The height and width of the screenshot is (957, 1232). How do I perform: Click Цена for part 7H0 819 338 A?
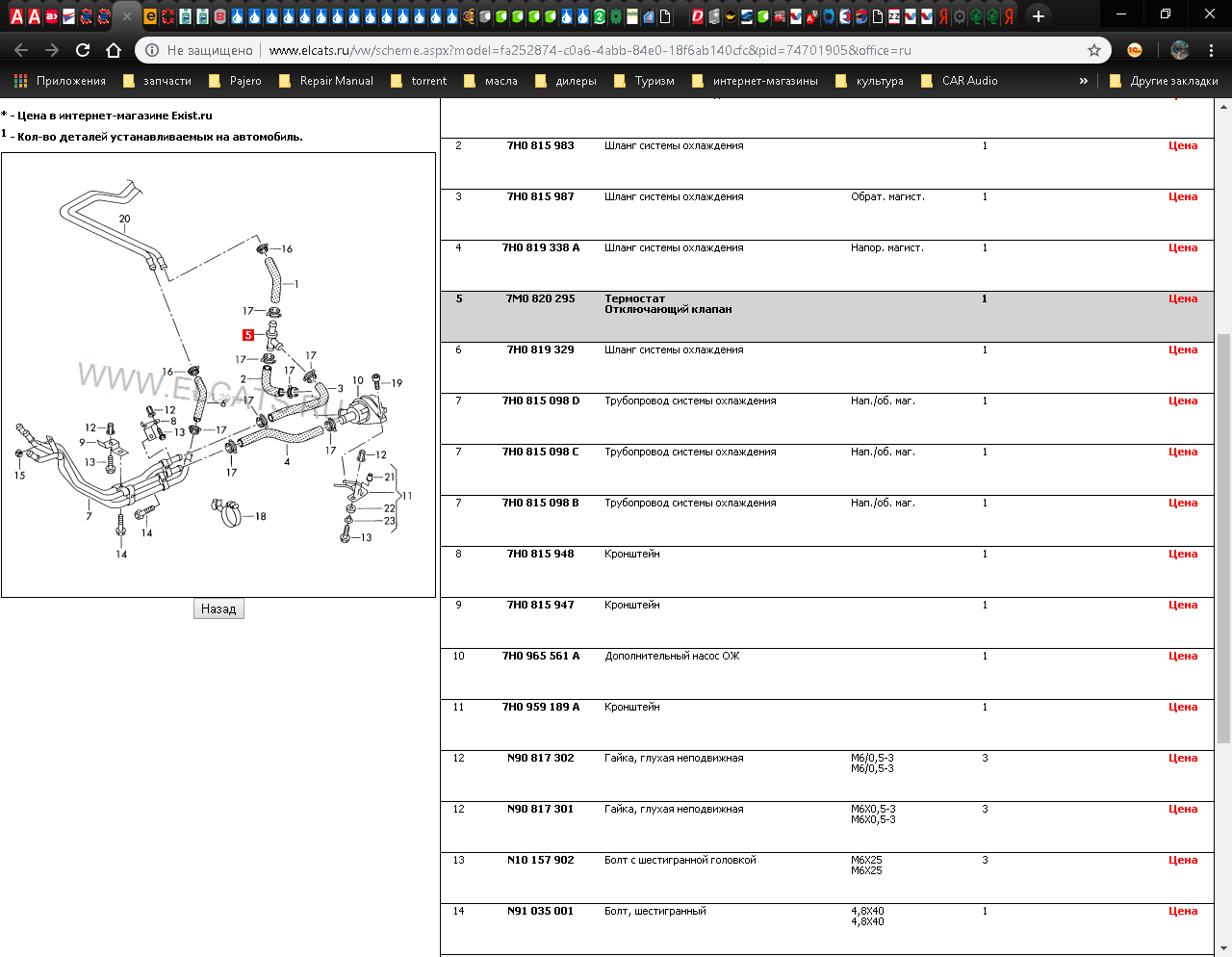1183,247
